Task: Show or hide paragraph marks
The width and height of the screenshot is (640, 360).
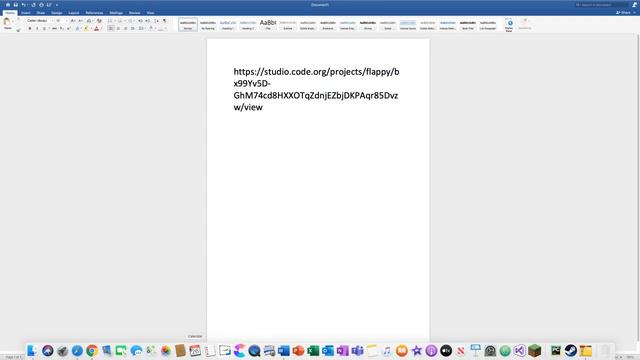Action: tap(164, 20)
